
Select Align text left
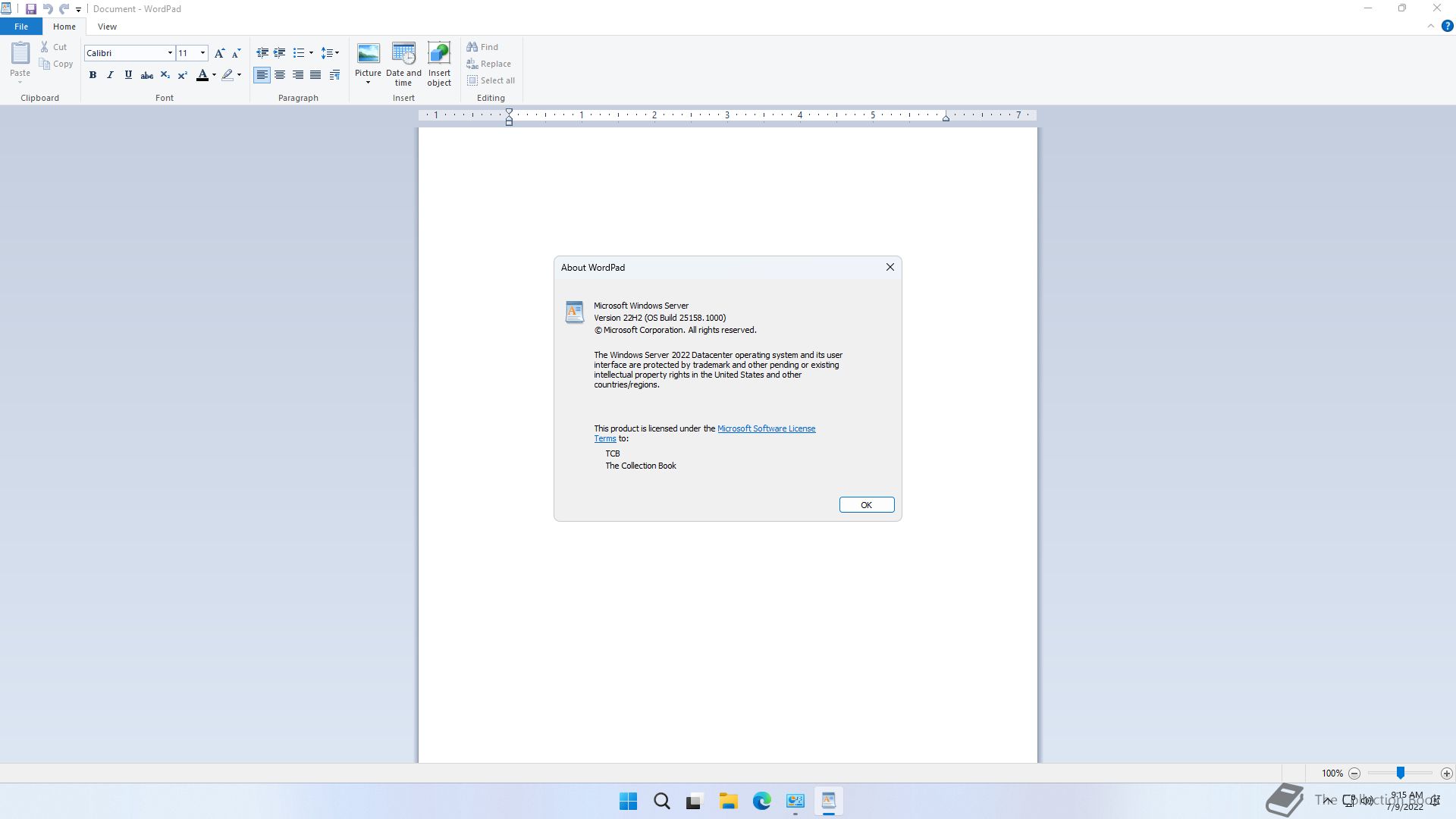tap(262, 75)
